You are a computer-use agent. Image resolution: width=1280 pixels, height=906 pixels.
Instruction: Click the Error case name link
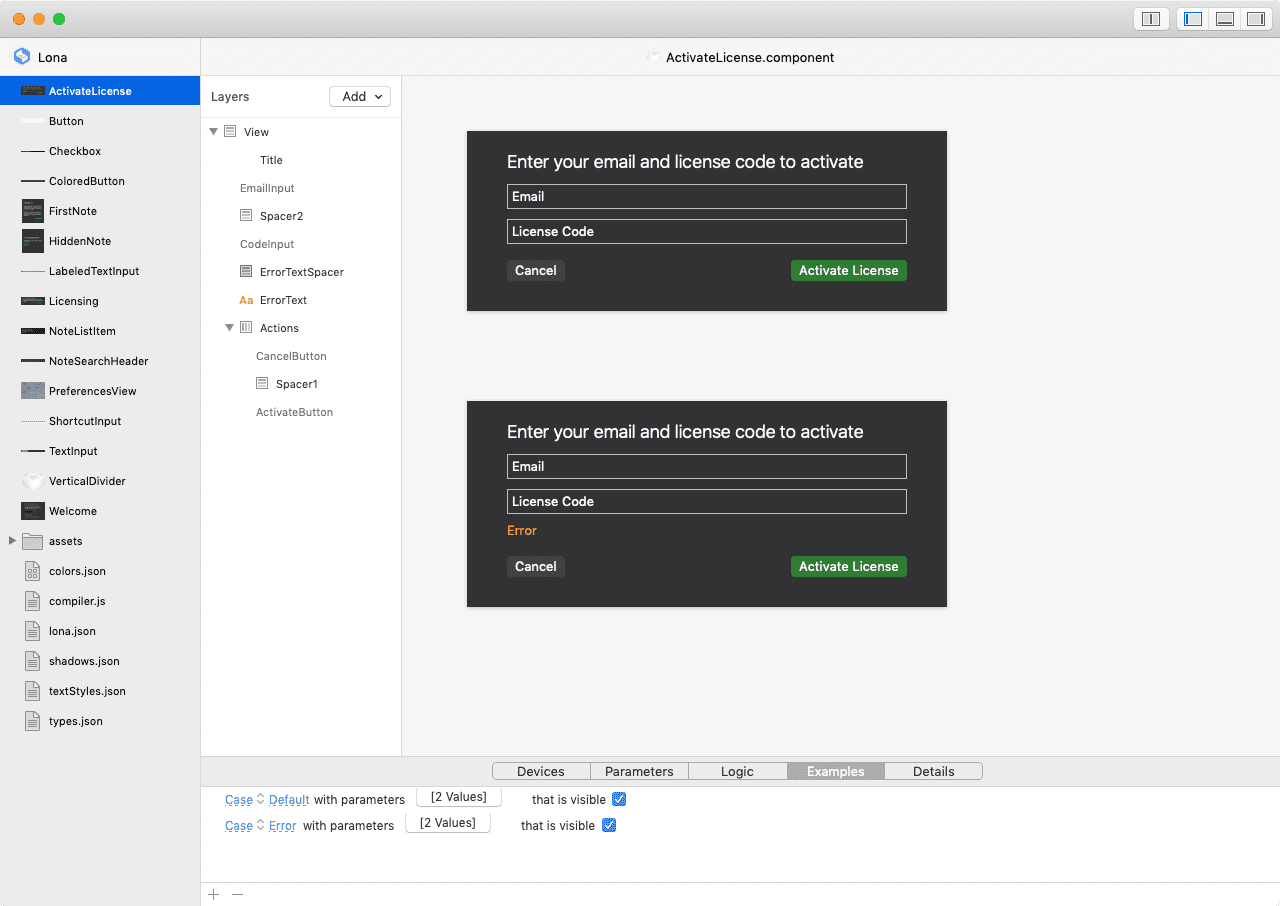pyautogui.click(x=283, y=826)
